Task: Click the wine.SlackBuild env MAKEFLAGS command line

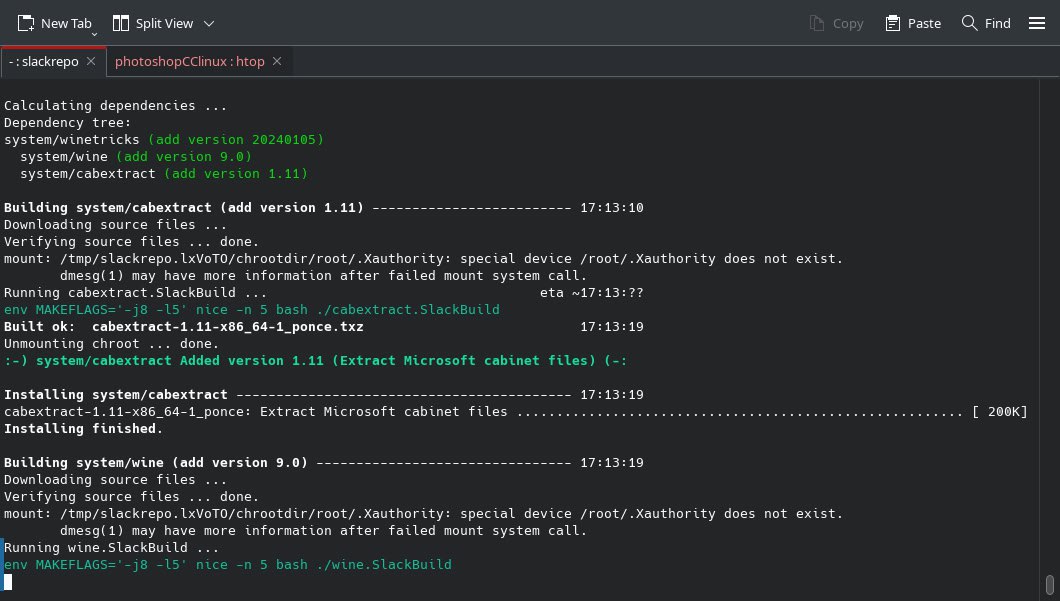Action: pos(228,564)
